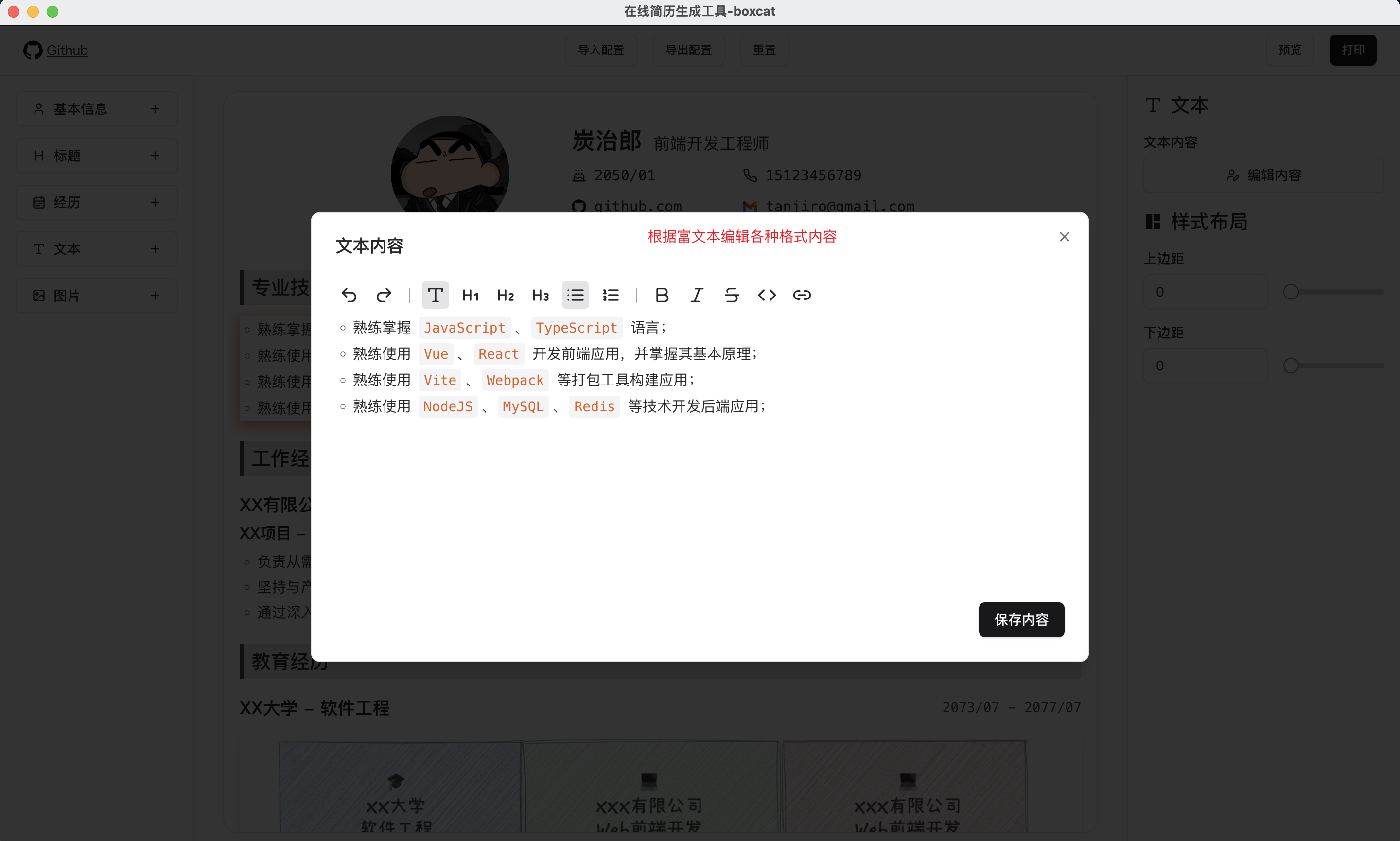
Task: Click the 保存内容 button
Action: tap(1021, 620)
